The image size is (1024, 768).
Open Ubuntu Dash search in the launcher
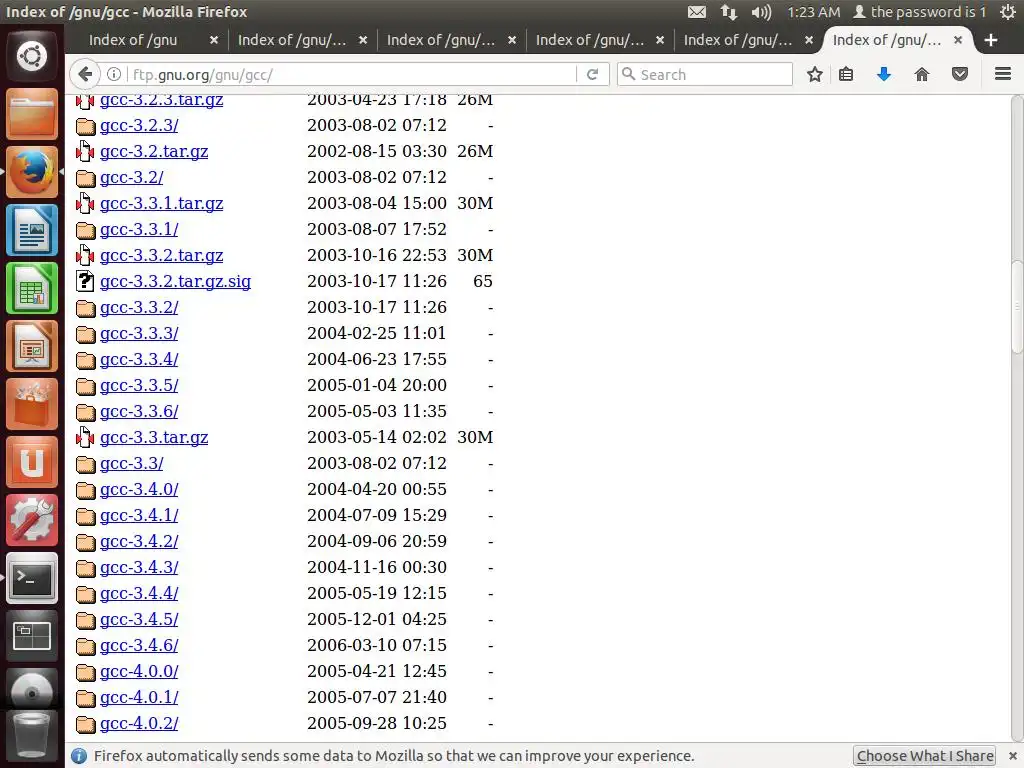(x=31, y=56)
